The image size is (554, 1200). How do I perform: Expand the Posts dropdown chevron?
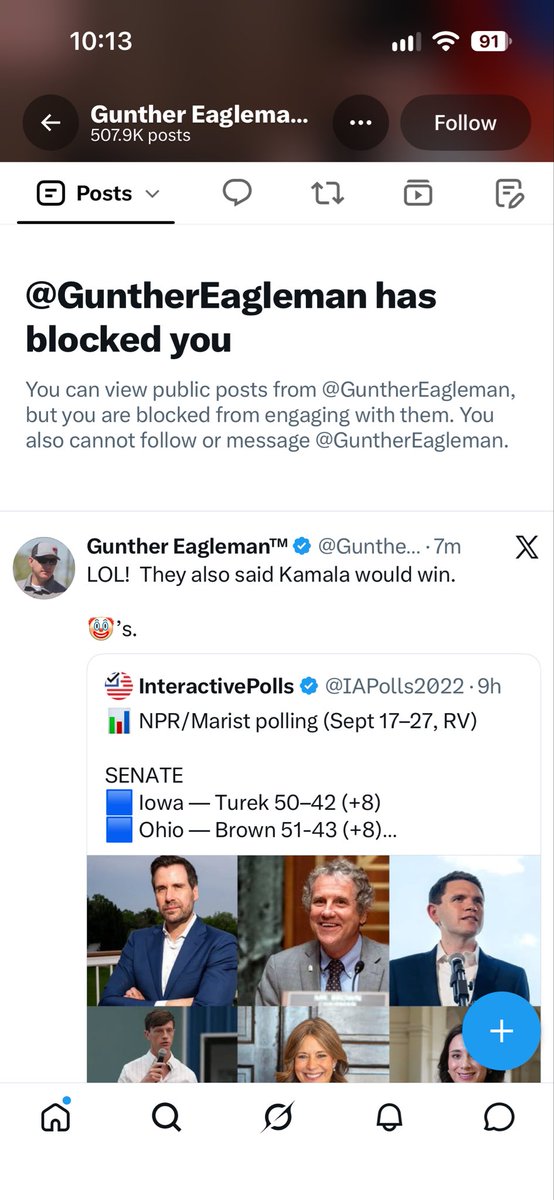coord(152,194)
